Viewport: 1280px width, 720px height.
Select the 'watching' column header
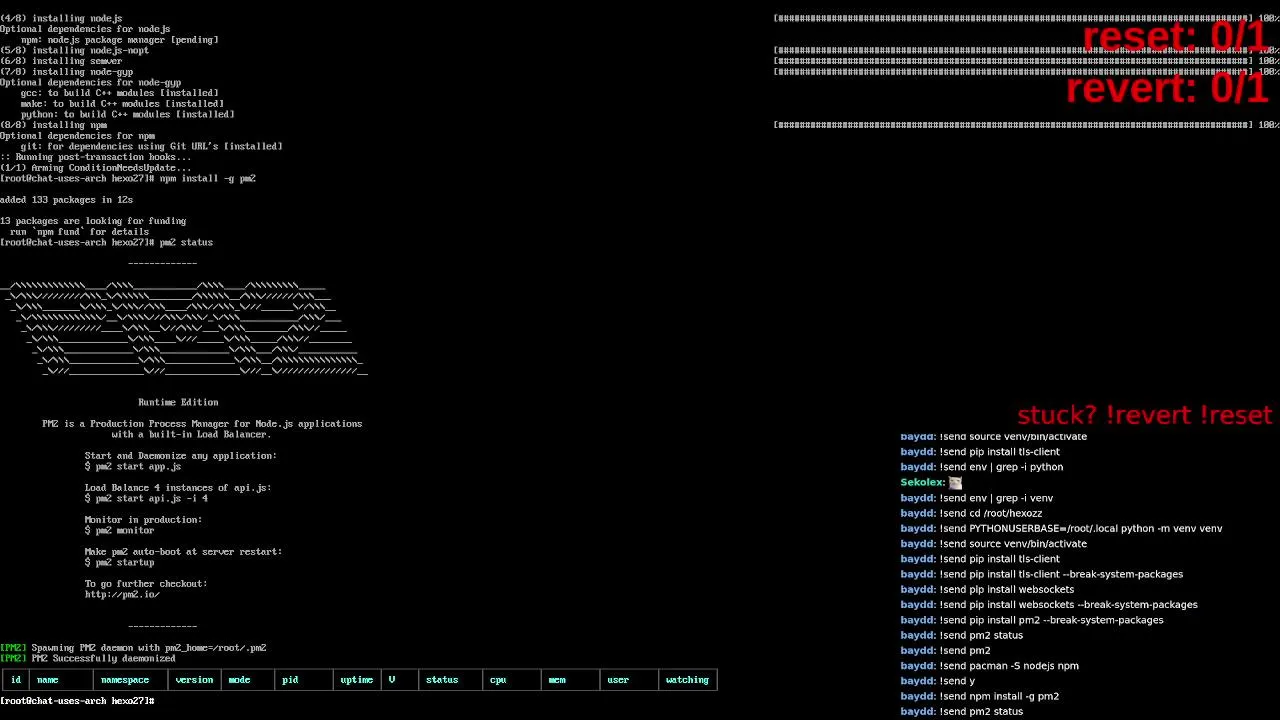(x=687, y=680)
